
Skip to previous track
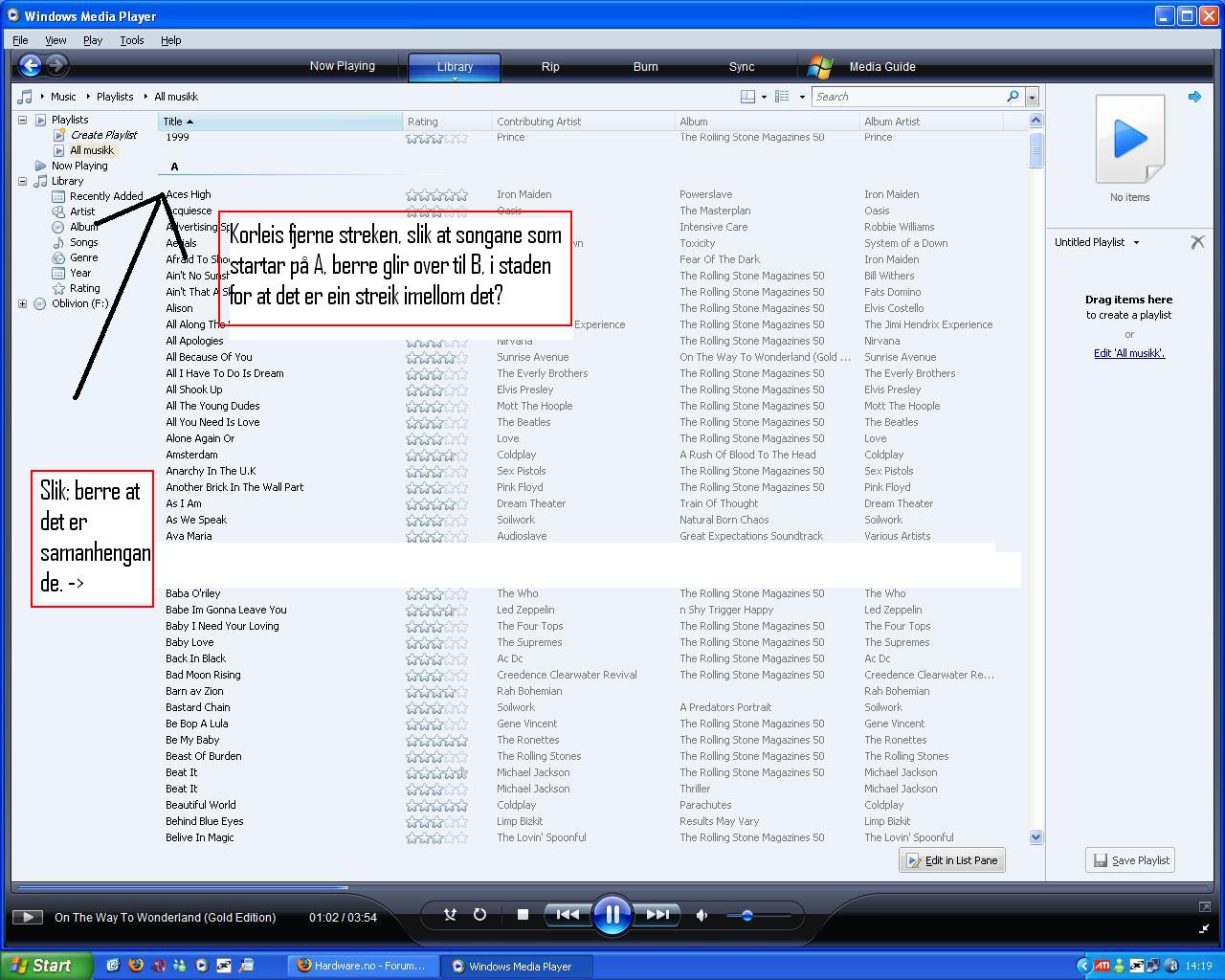tap(568, 915)
